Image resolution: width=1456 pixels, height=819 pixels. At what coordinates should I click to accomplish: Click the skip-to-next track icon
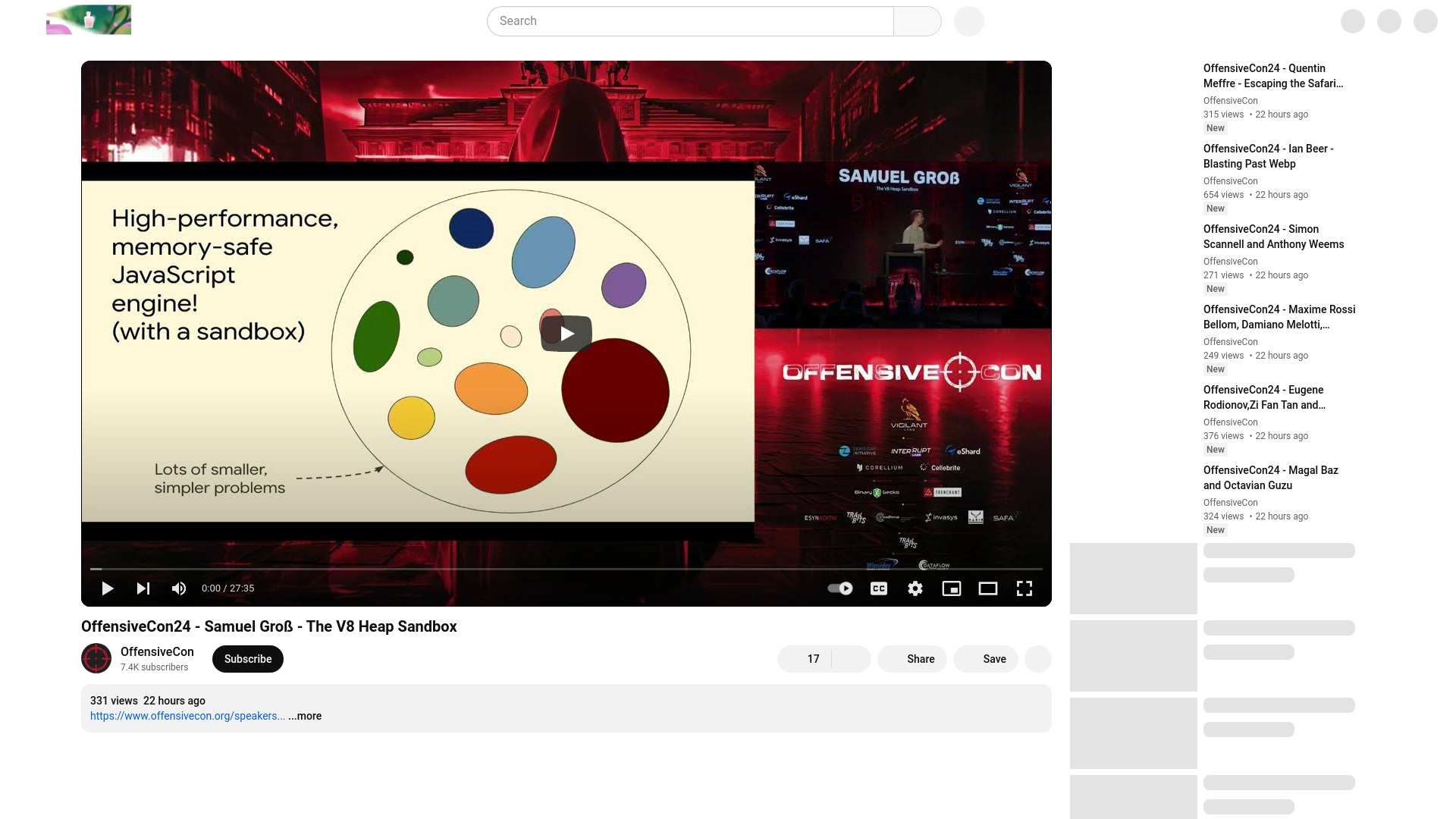point(143,588)
